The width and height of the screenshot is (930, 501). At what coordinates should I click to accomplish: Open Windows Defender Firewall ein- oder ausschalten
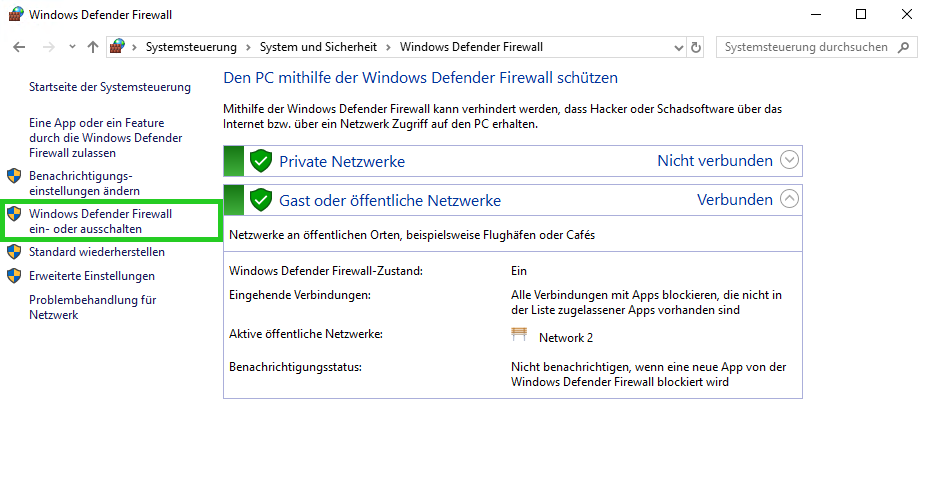tap(100, 221)
